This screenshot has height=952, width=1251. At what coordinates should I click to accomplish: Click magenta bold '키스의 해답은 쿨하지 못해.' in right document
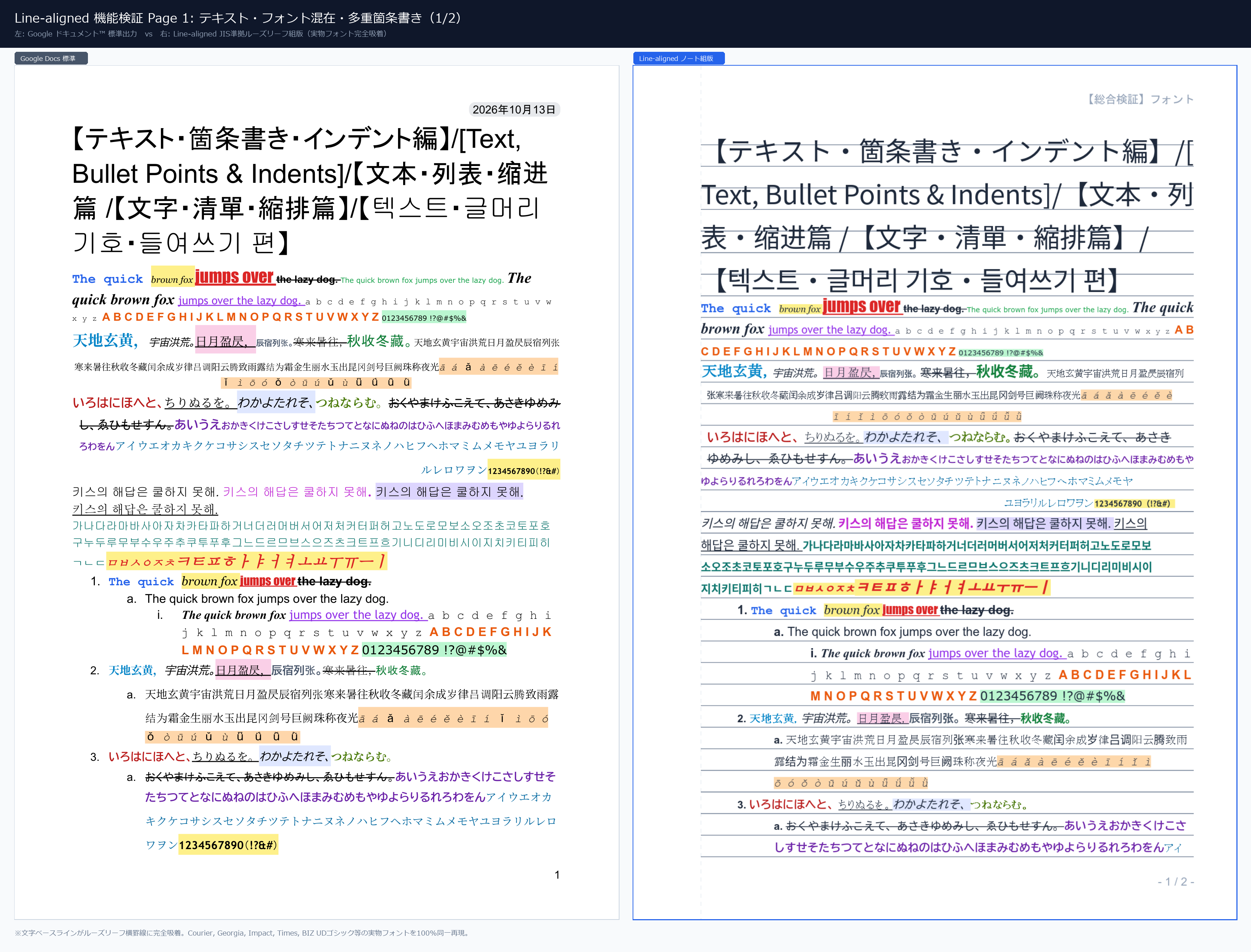tap(906, 523)
